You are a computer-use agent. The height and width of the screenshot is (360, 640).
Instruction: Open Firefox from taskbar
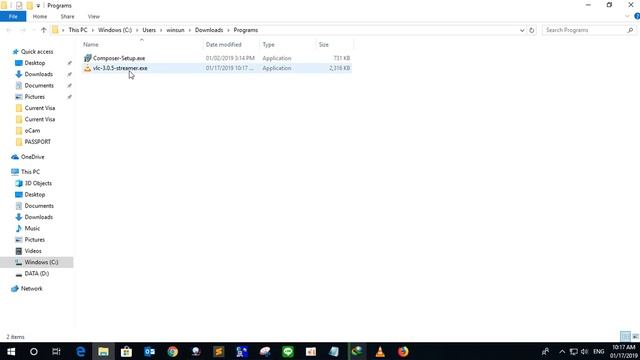(403, 351)
